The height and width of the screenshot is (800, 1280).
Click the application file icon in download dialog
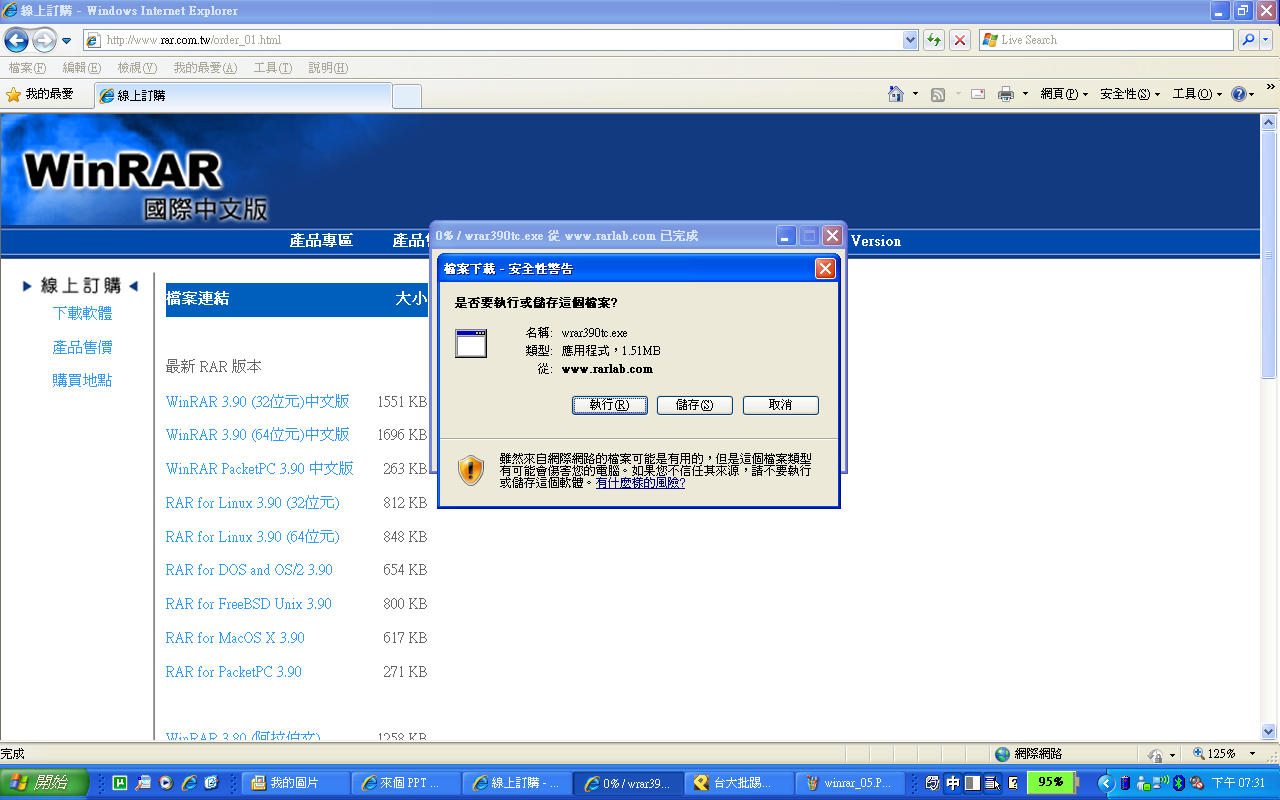click(x=470, y=343)
